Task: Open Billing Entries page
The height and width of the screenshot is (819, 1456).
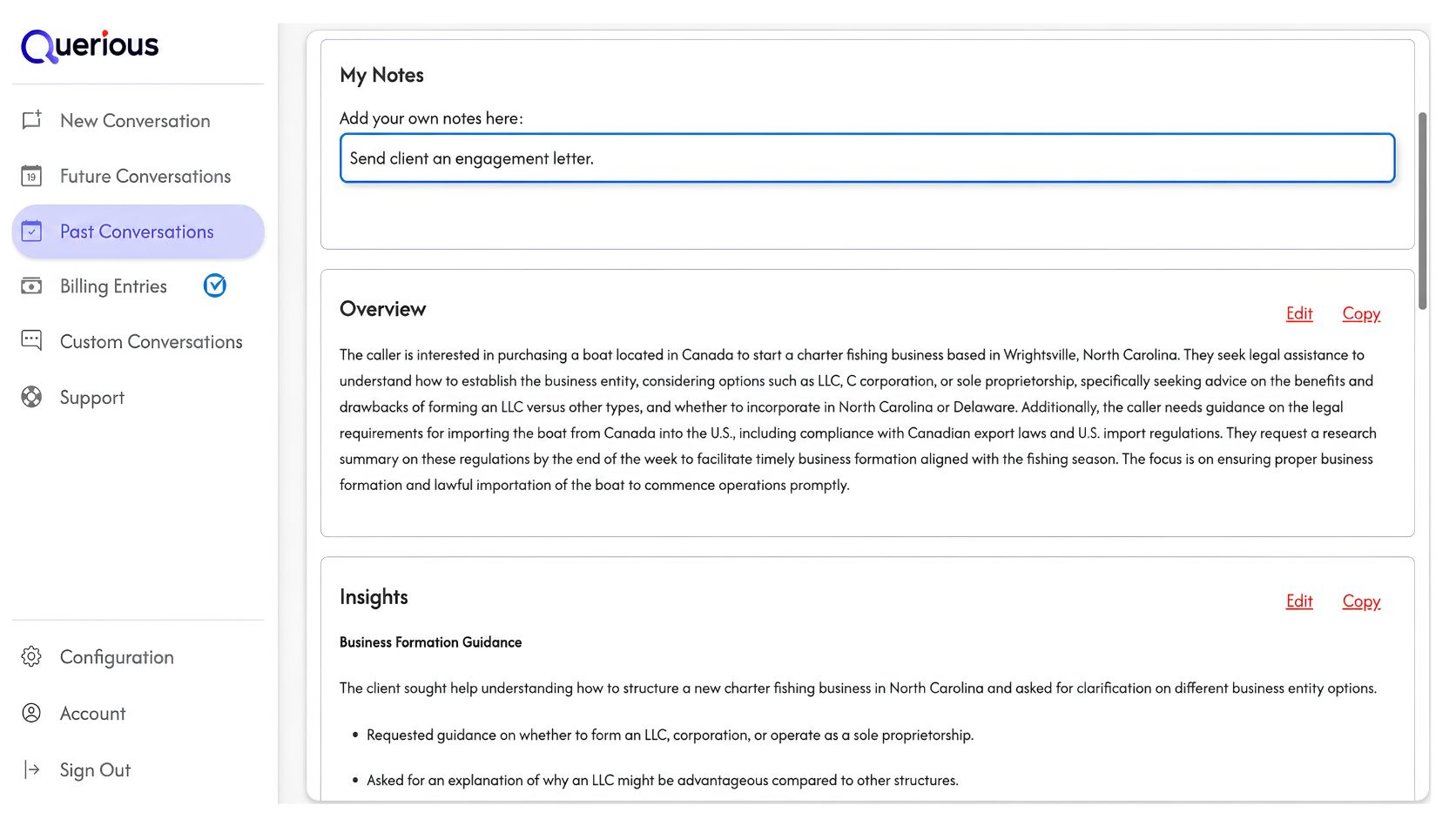Action: tap(113, 286)
